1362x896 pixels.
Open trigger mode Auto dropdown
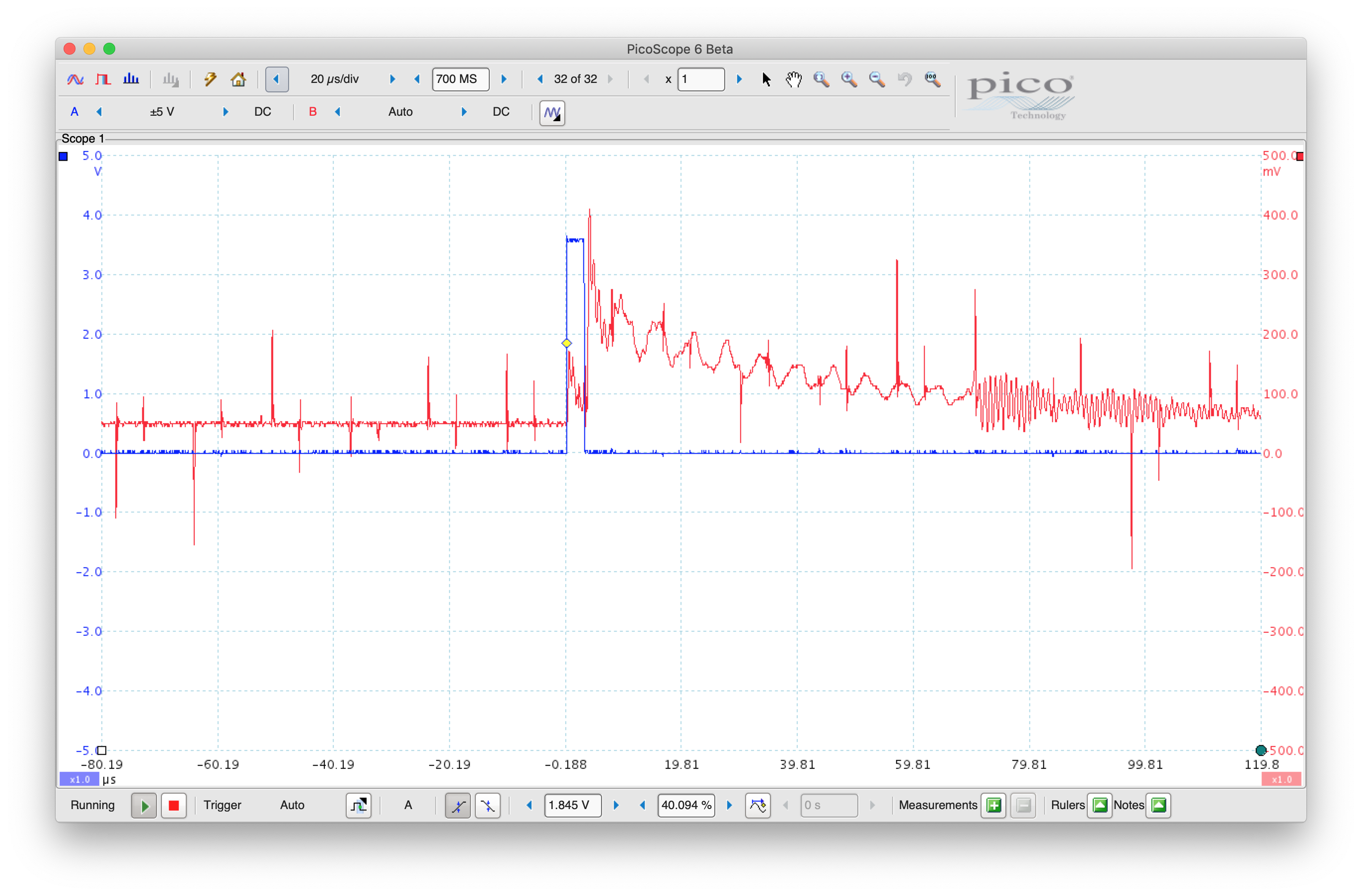(x=293, y=806)
